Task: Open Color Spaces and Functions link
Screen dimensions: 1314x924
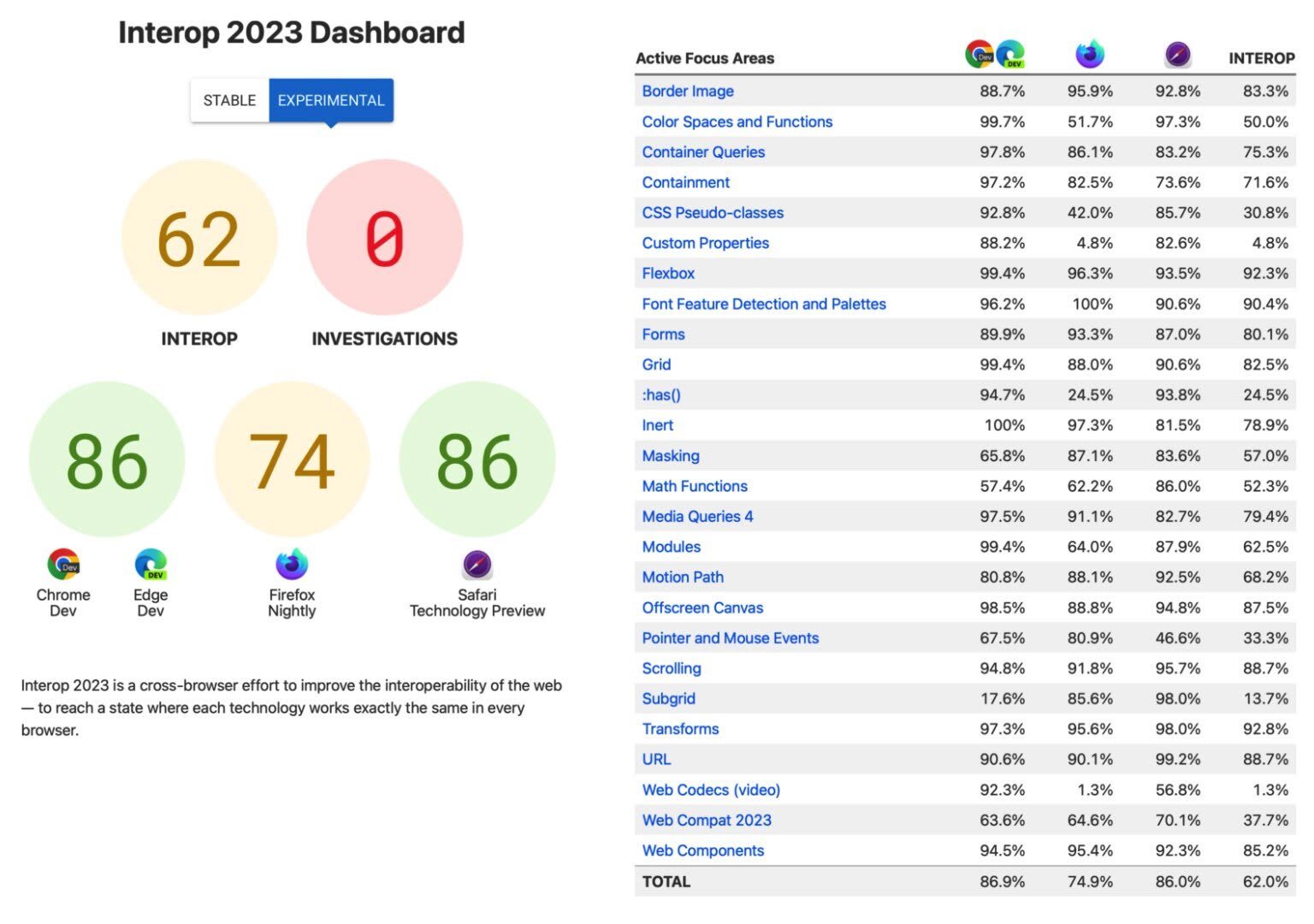Action: pos(737,121)
